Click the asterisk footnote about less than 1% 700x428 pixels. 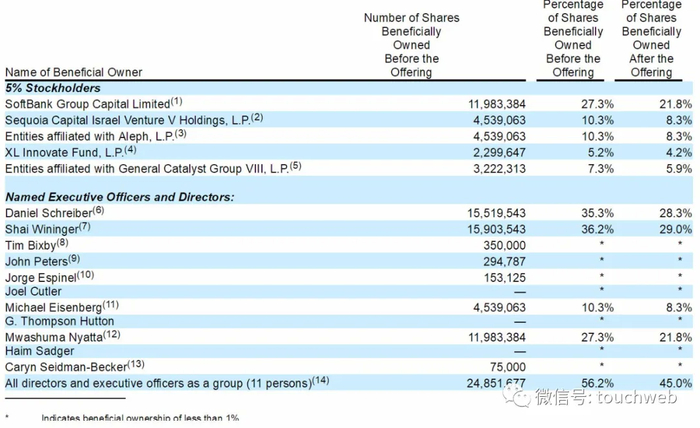138,418
